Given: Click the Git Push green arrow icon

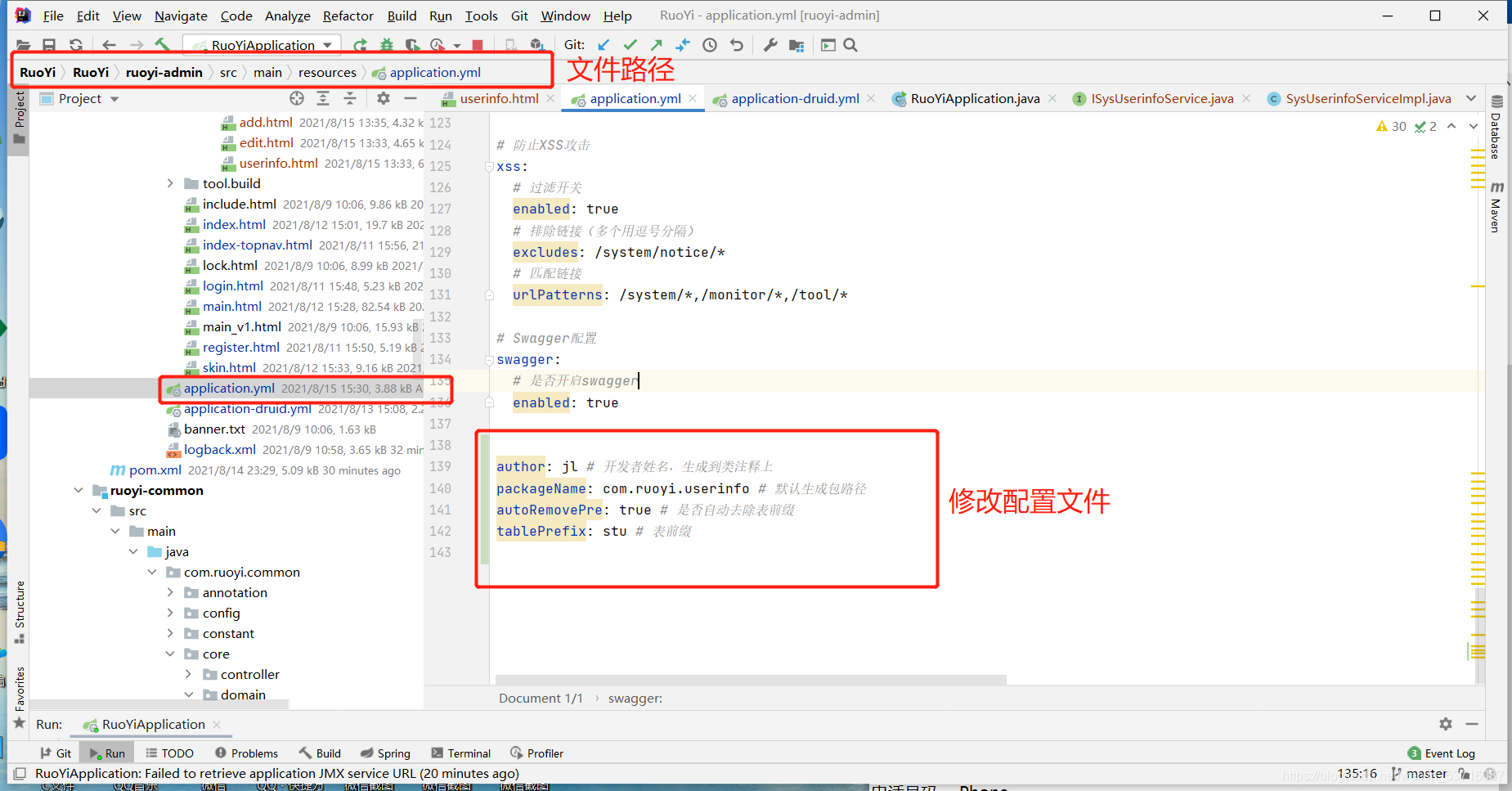Looking at the screenshot, I should [x=657, y=45].
